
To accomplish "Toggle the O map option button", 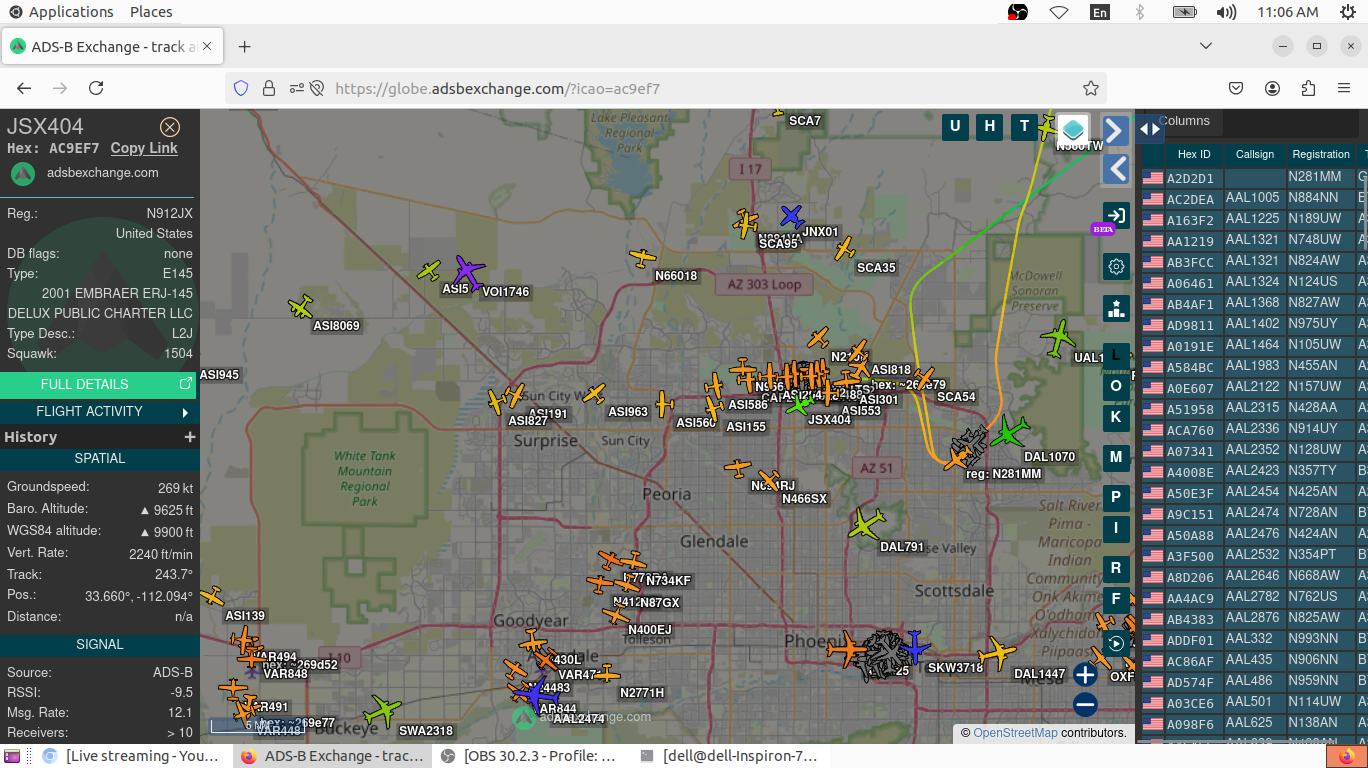I will (x=1116, y=386).
